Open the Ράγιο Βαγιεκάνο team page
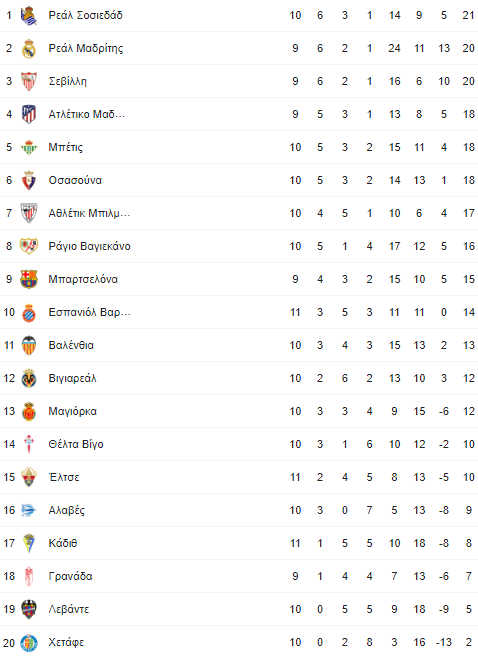This screenshot has height=665, width=478. coord(89,246)
